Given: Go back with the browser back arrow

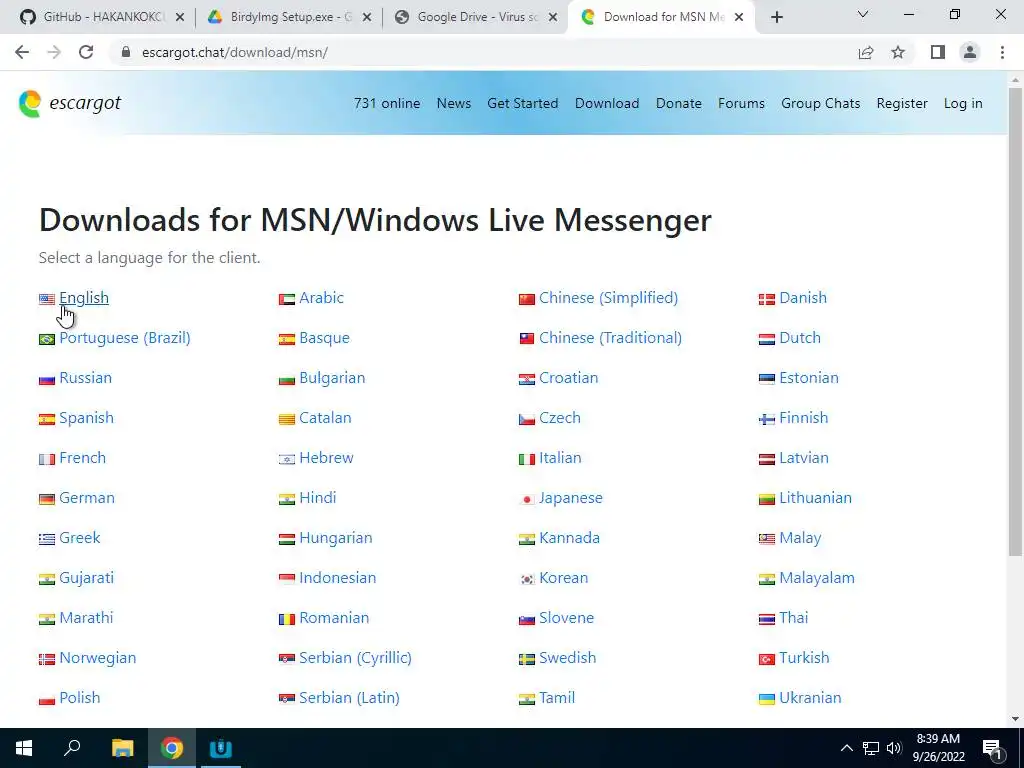Looking at the screenshot, I should pyautogui.click(x=22, y=52).
